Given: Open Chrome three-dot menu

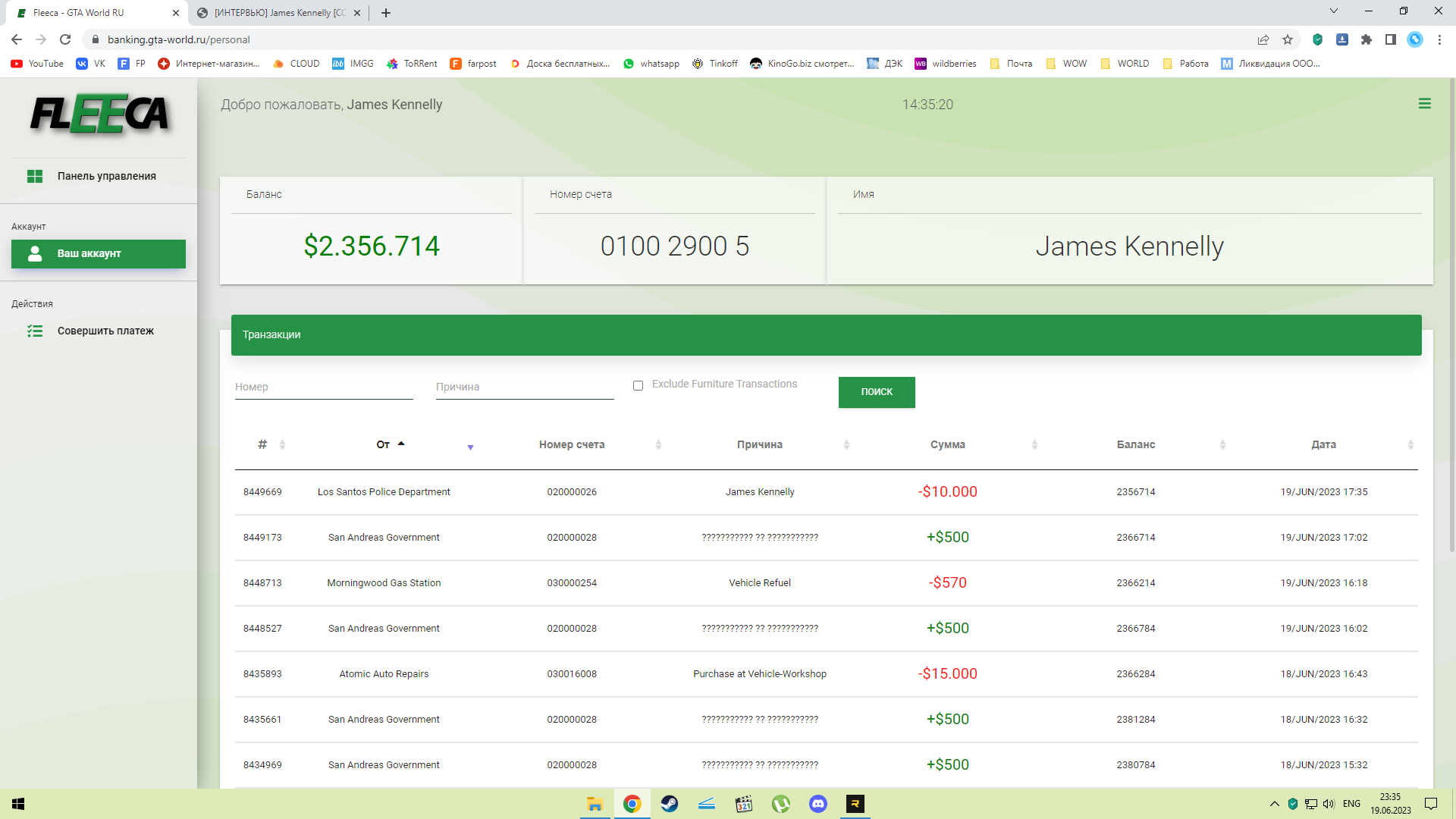Looking at the screenshot, I should coord(1439,39).
